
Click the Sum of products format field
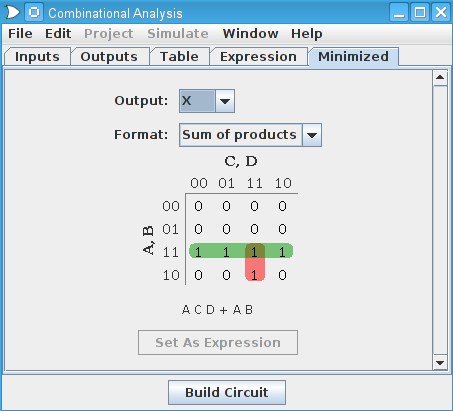(241, 135)
